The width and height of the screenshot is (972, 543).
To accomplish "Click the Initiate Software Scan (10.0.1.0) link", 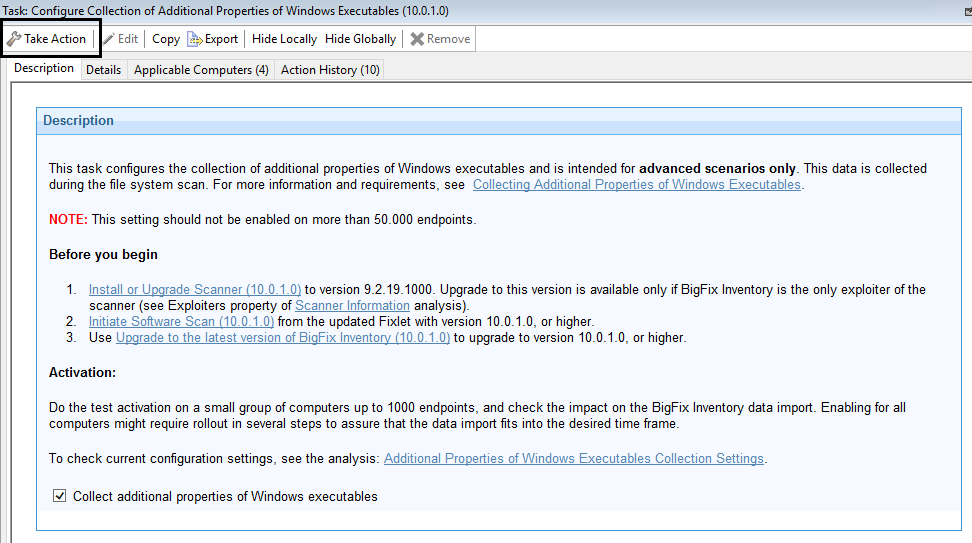I will 181,321.
